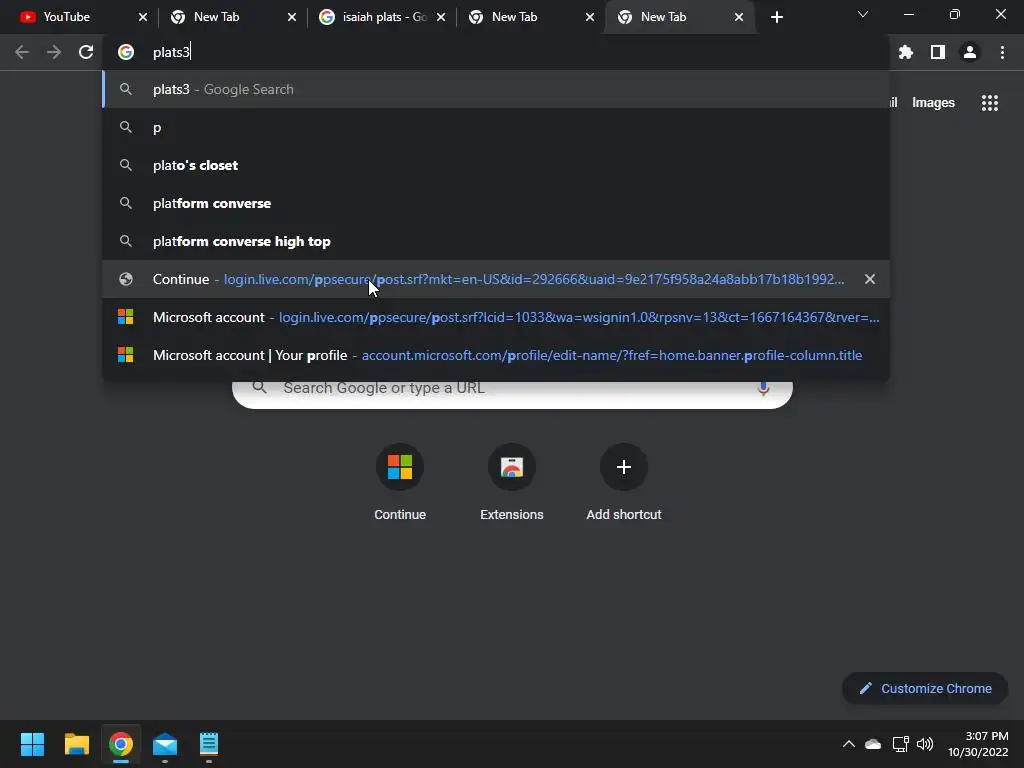Open Mail app from taskbar
This screenshot has height=768, width=1024.
165,744
